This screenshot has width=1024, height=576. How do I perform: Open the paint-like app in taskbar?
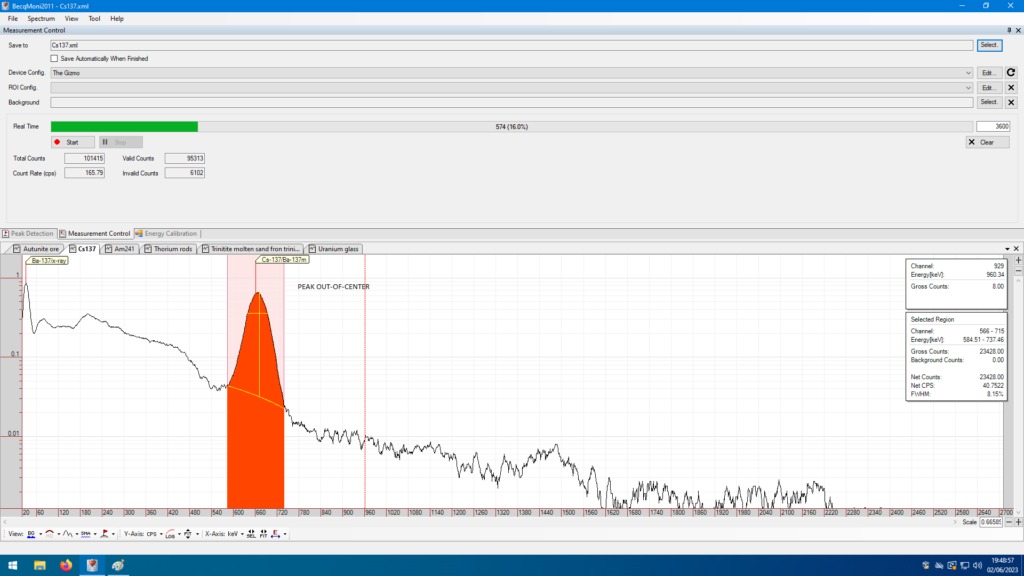(x=118, y=566)
